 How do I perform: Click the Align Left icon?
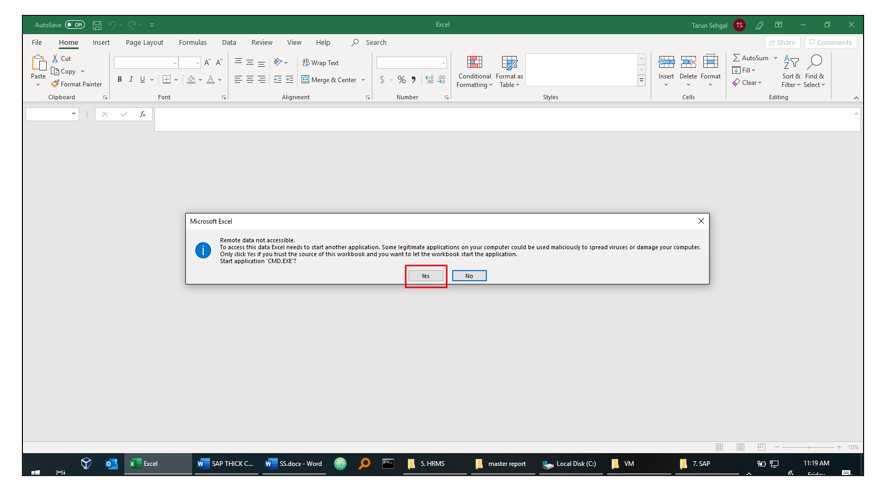[239, 80]
